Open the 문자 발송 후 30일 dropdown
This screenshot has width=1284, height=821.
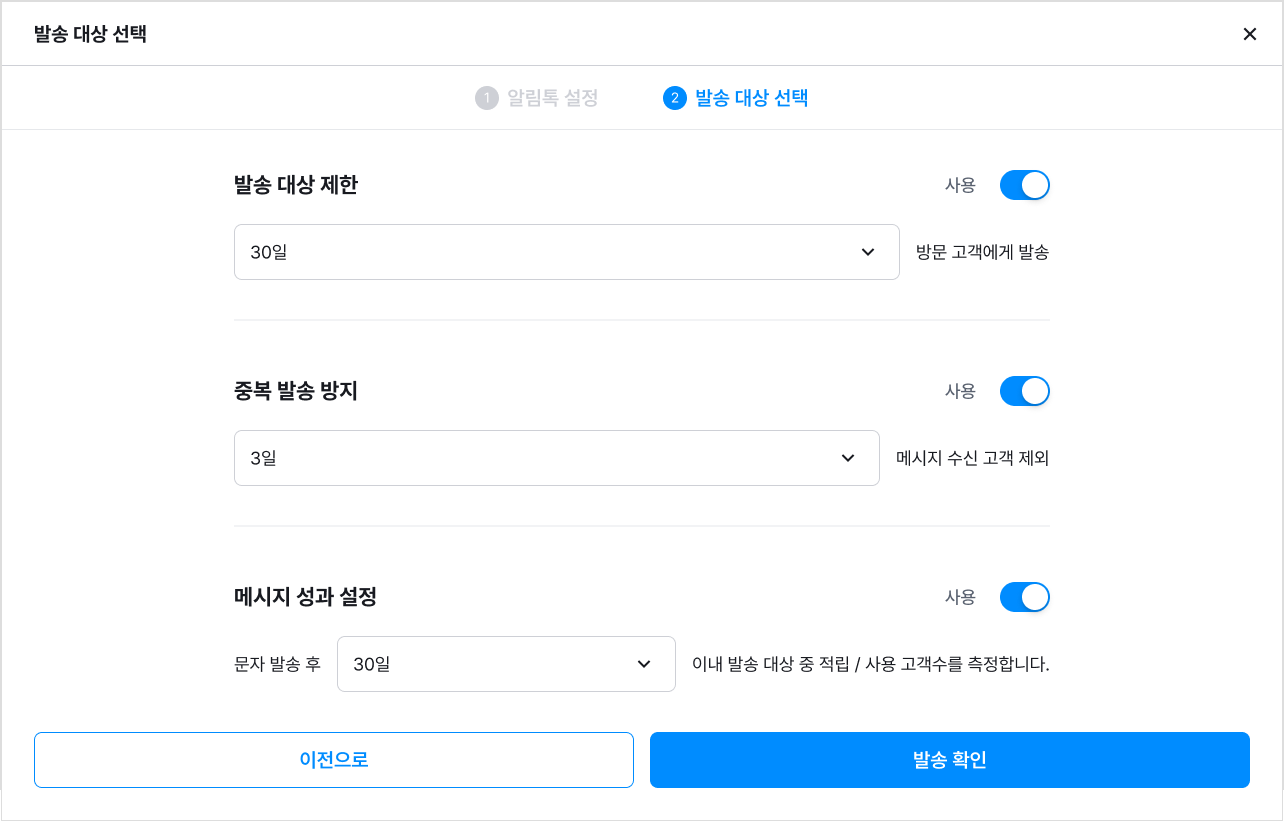tap(506, 664)
